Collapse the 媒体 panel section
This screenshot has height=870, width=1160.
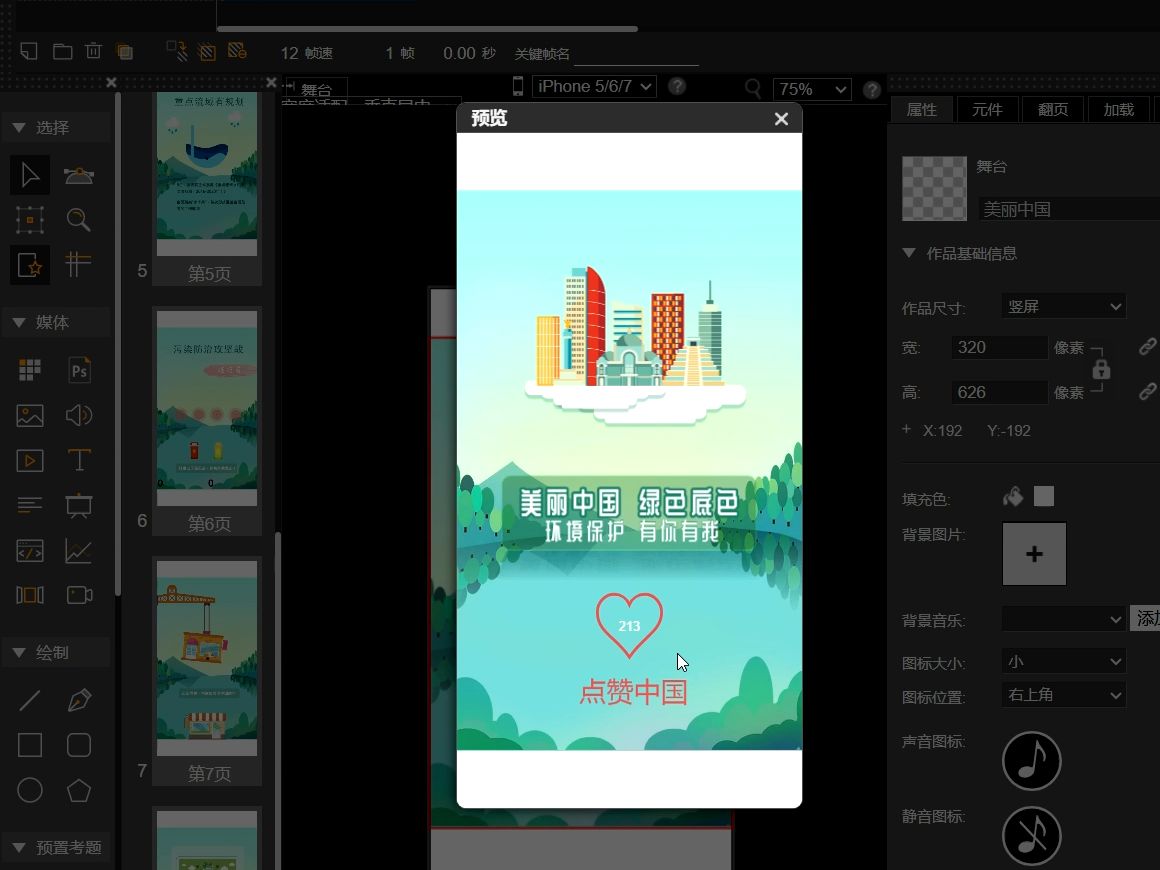[x=20, y=322]
